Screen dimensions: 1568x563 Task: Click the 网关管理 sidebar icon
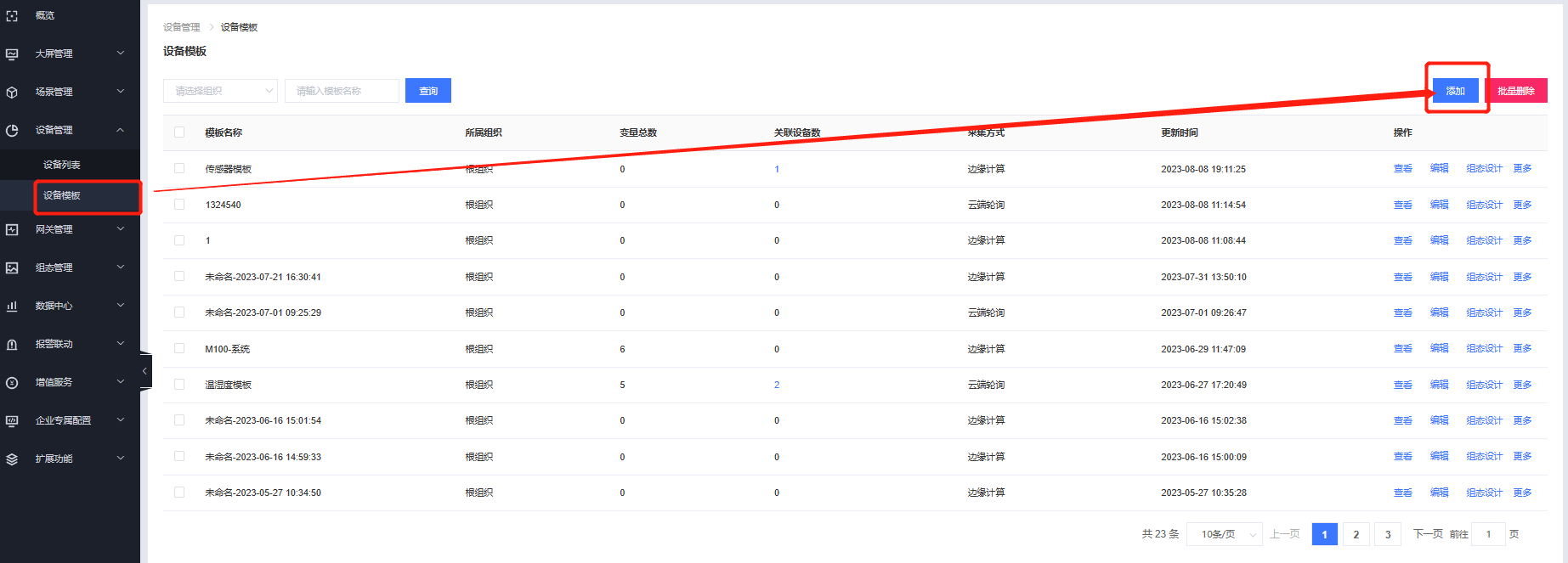pos(12,229)
